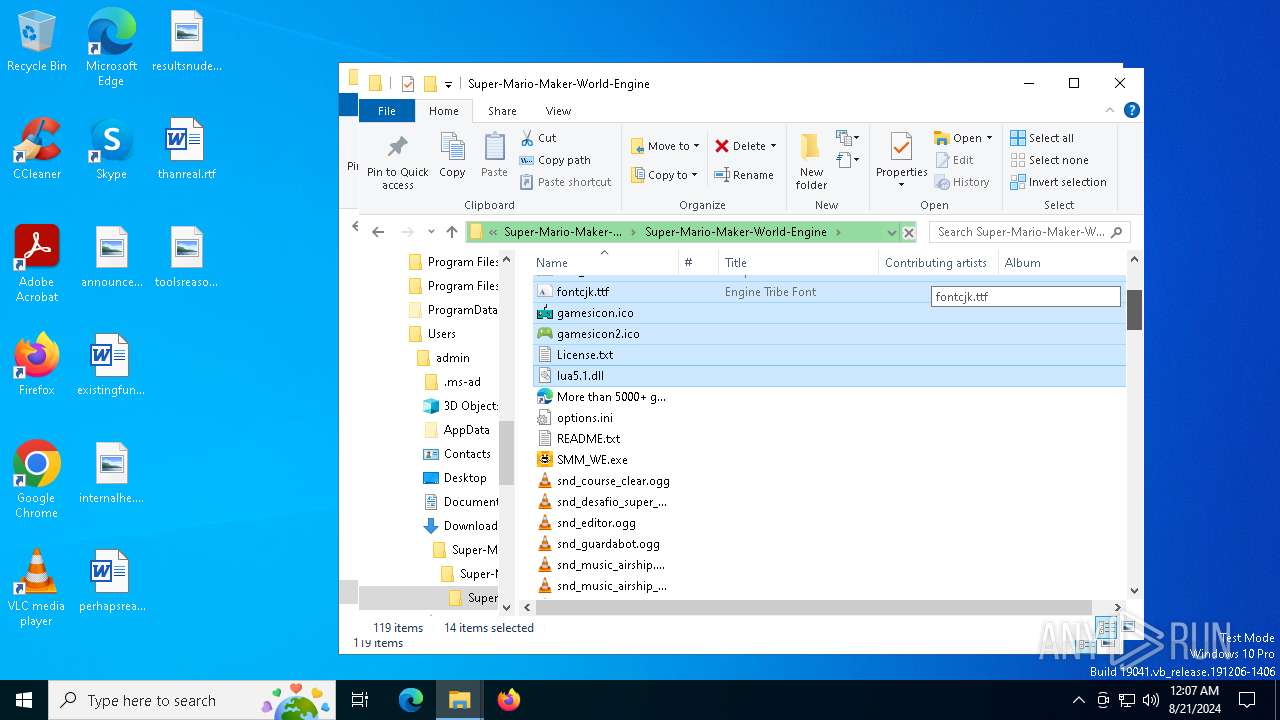Go back to previous folder
The width and height of the screenshot is (1280, 720).
coord(378,232)
